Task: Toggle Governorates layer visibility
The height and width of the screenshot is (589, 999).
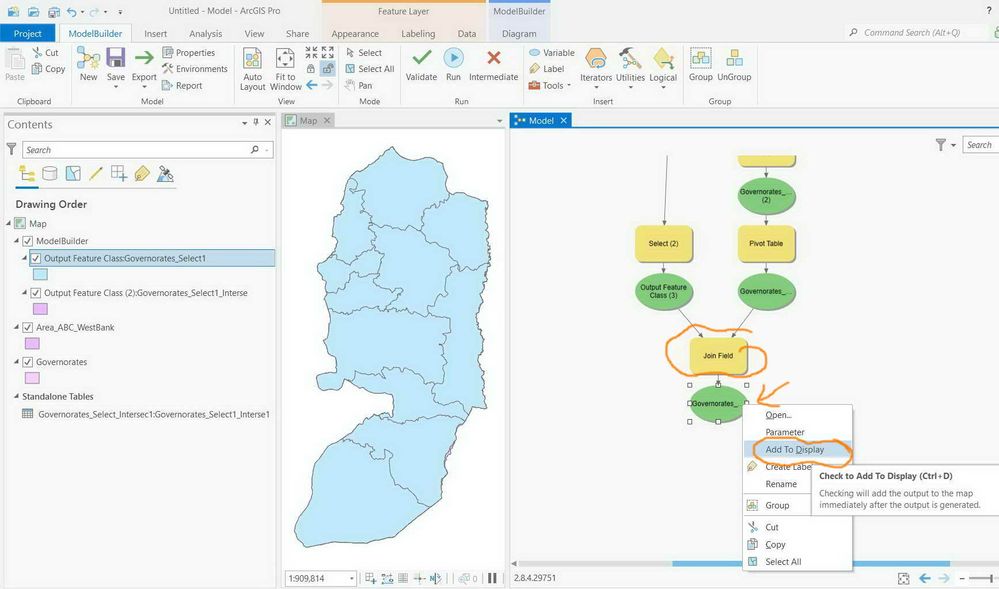Action: click(x=27, y=361)
